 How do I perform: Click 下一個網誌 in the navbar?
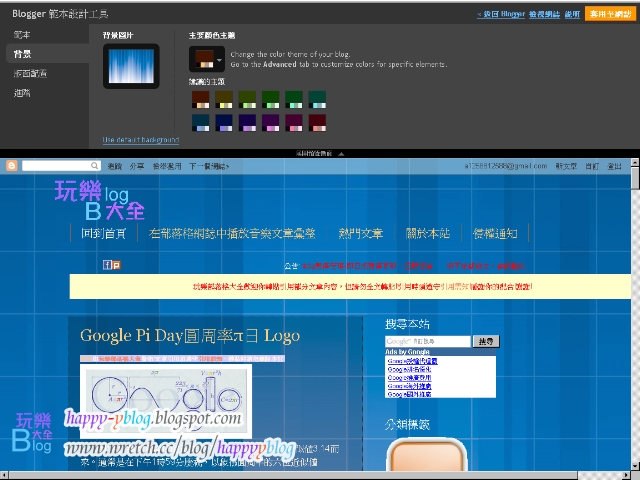pos(209,166)
